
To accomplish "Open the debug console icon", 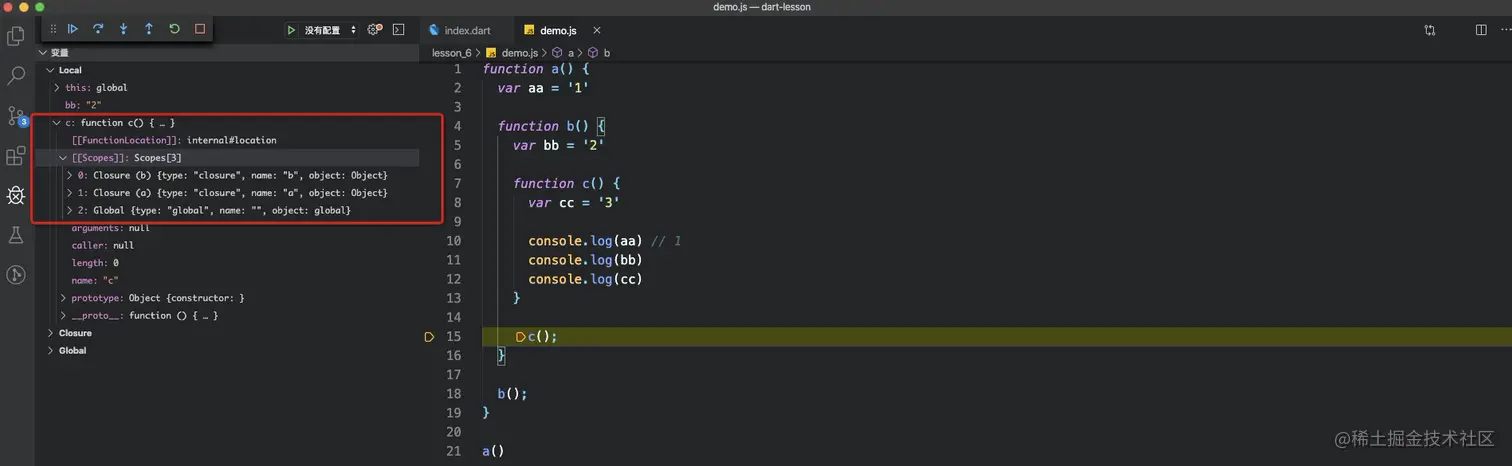I will 398,30.
